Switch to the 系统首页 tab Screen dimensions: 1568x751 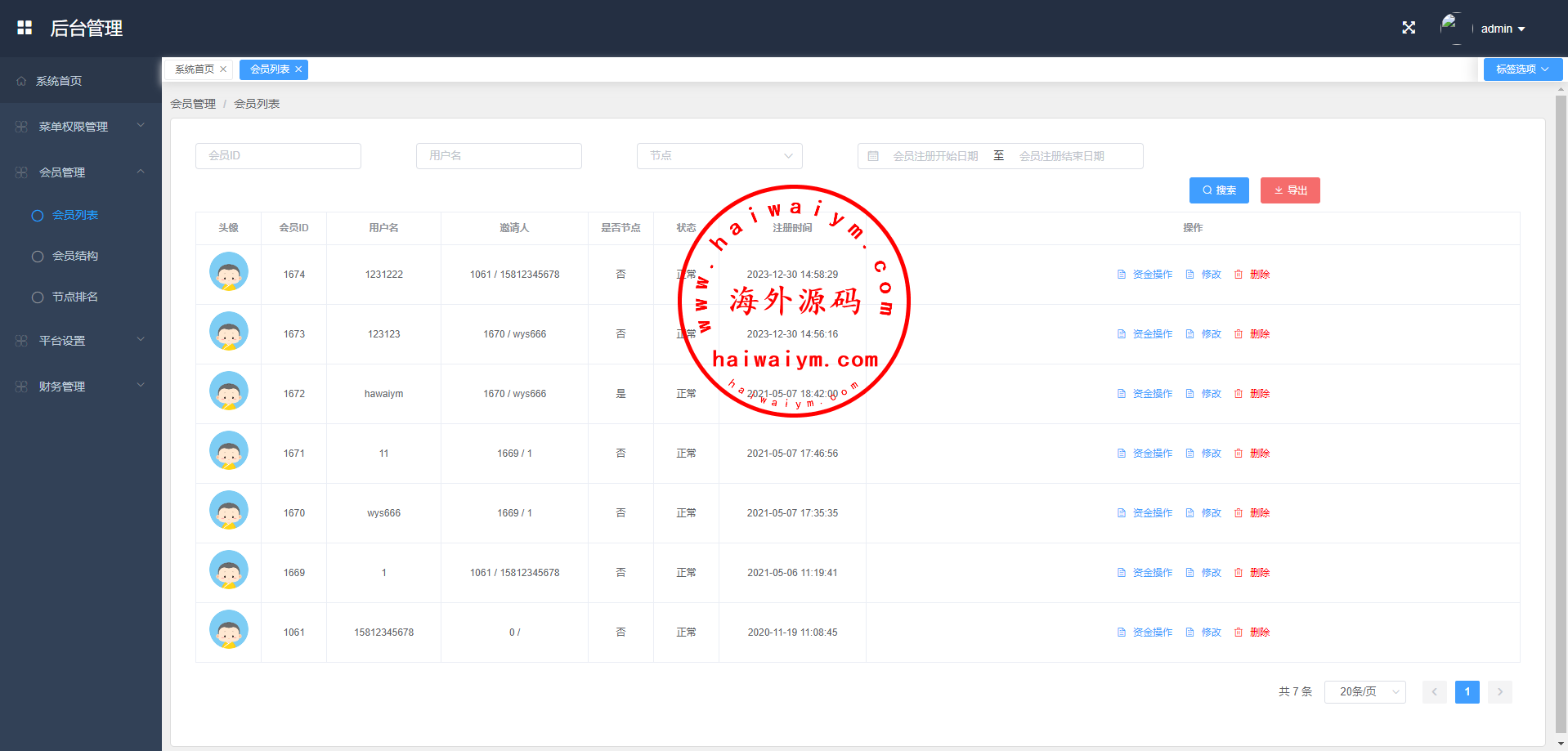point(195,69)
